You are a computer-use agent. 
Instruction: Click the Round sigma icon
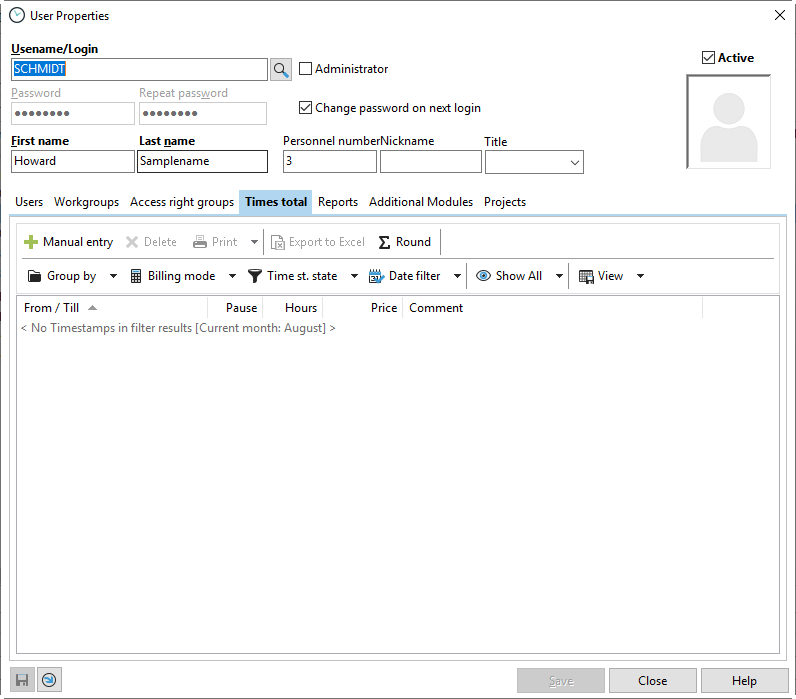coord(384,242)
